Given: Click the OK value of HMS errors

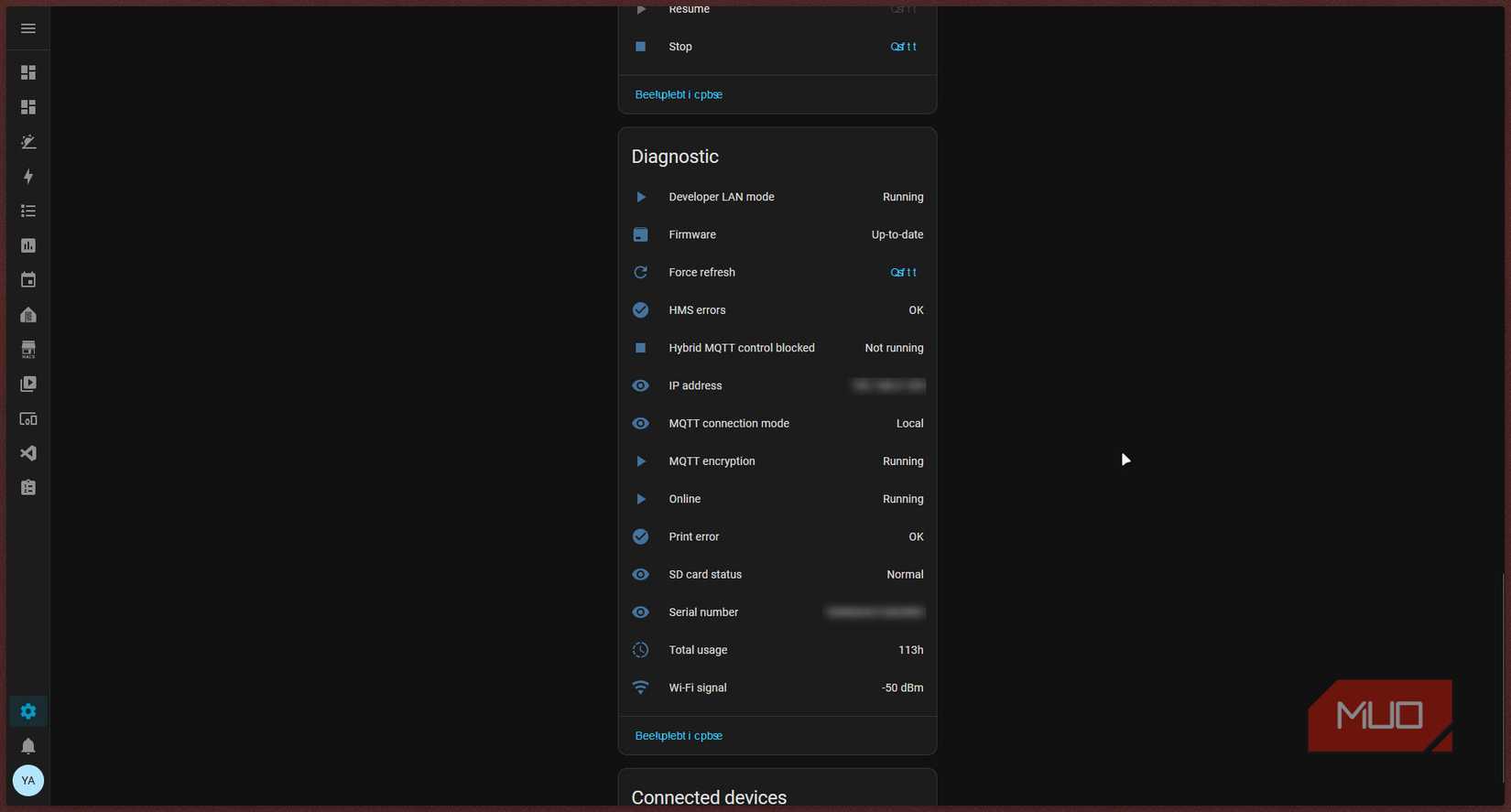Looking at the screenshot, I should tap(916, 310).
